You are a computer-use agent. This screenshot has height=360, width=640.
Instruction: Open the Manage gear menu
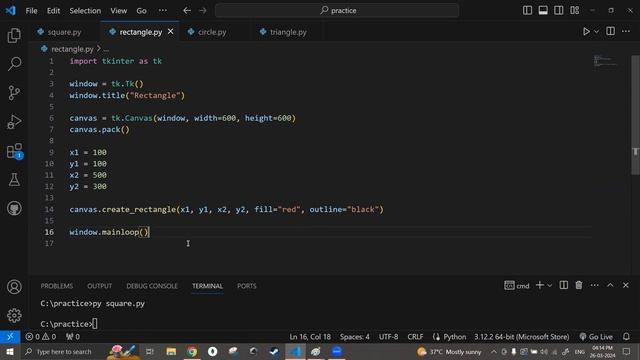tap(14, 315)
